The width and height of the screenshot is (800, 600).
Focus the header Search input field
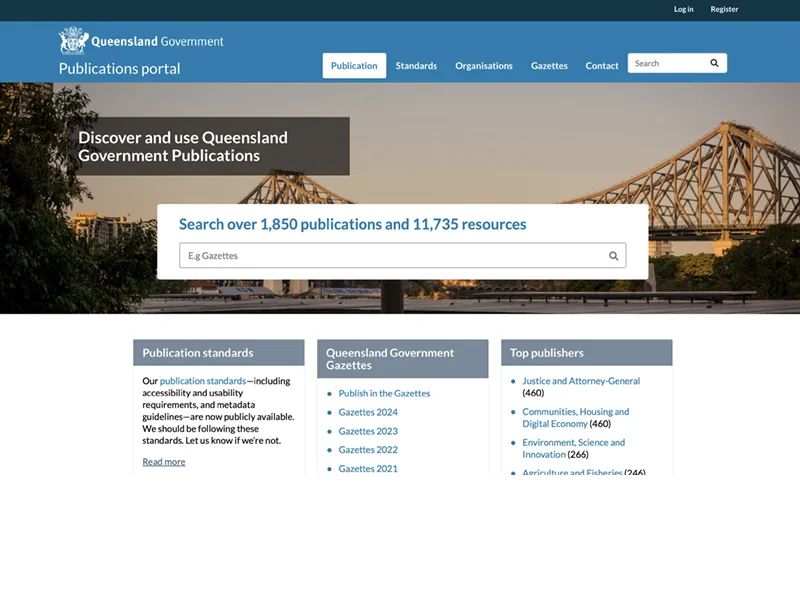pos(665,63)
